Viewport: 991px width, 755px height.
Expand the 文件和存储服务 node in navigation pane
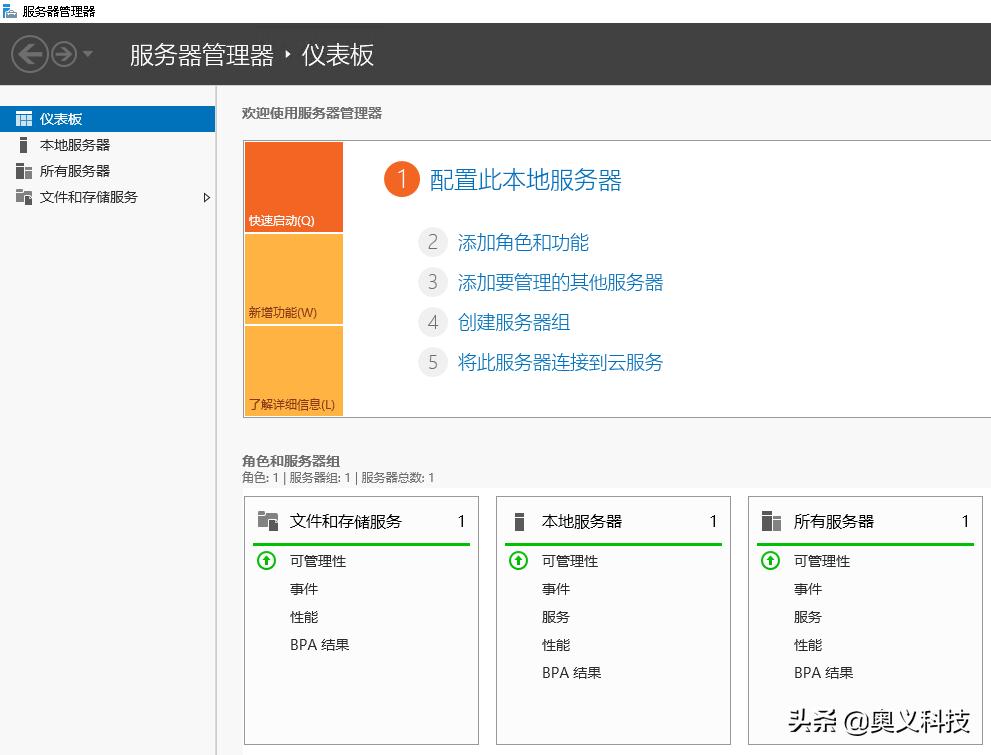tap(207, 197)
